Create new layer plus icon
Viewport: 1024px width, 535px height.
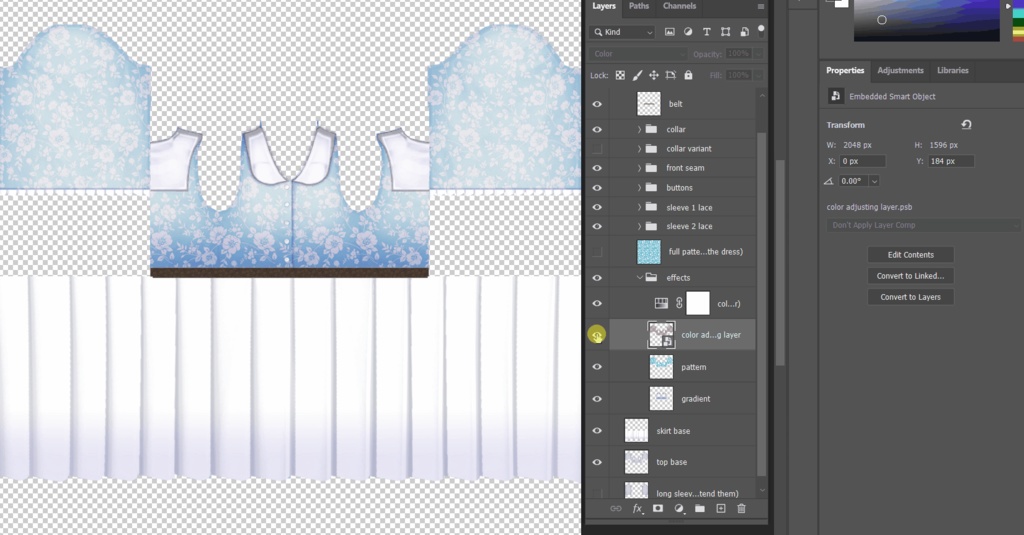pyautogui.click(x=720, y=508)
